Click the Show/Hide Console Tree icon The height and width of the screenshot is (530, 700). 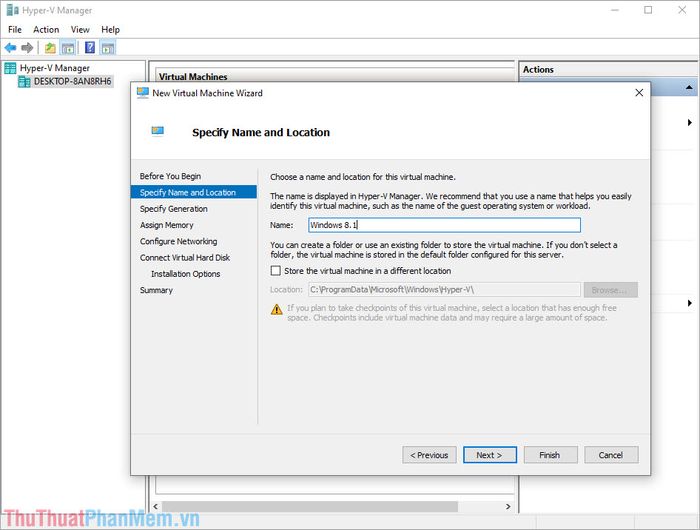coord(68,48)
